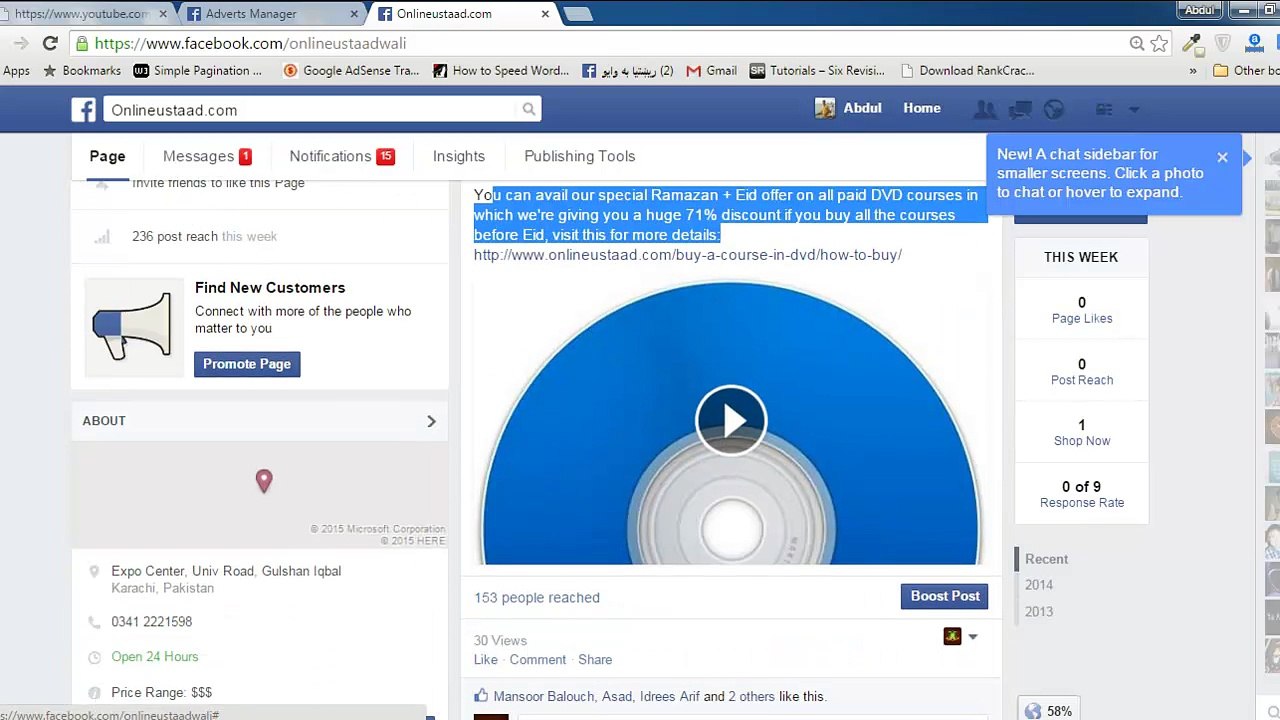
Task: Open post-as identity dropdown arrow
Action: point(972,636)
